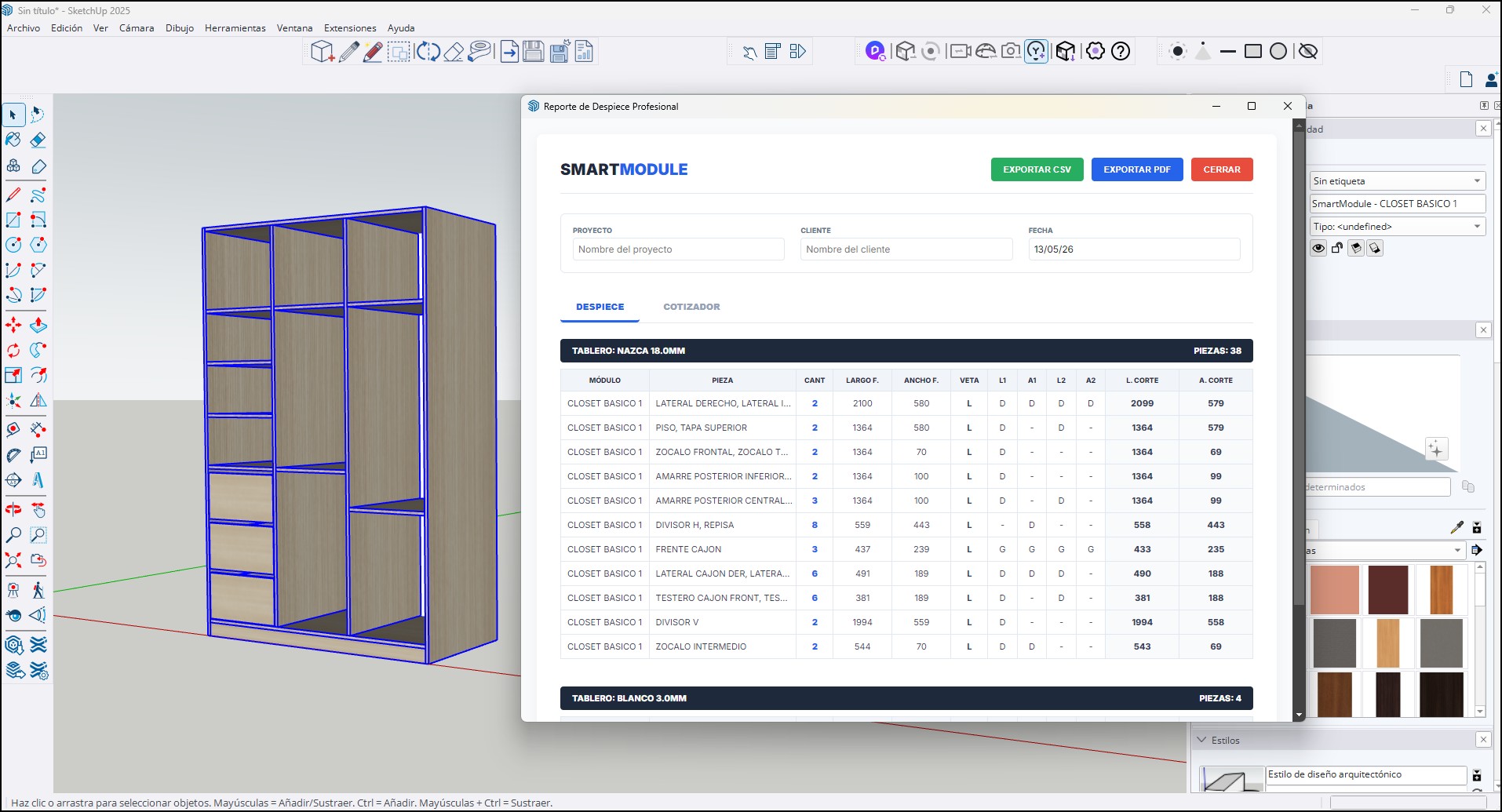1502x812 pixels.
Task: Choose the 3D Text tool
Action: 38,480
